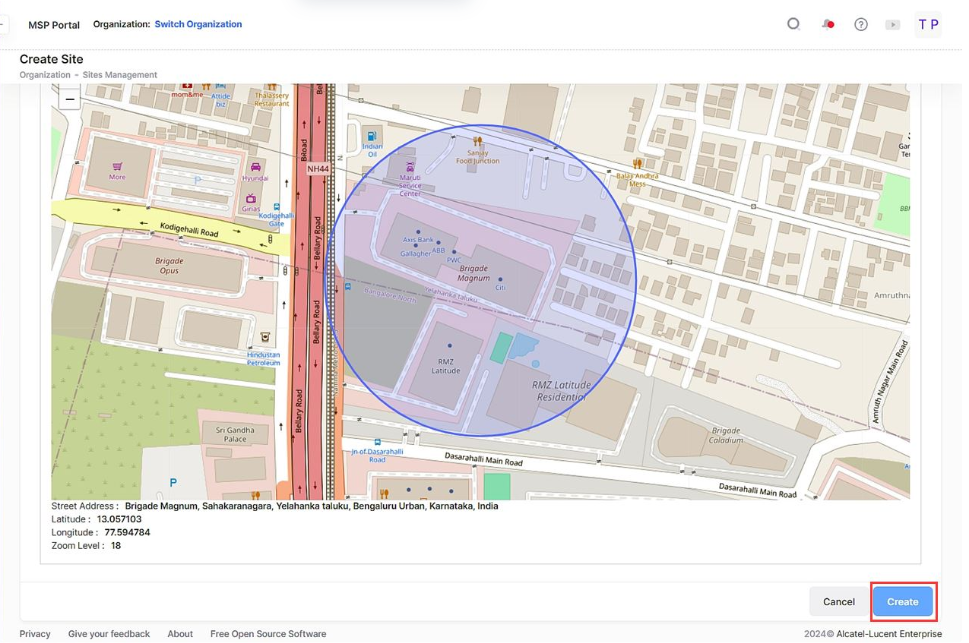Open the notifications bell with red badge
The width and height of the screenshot is (969, 643).
[827, 23]
